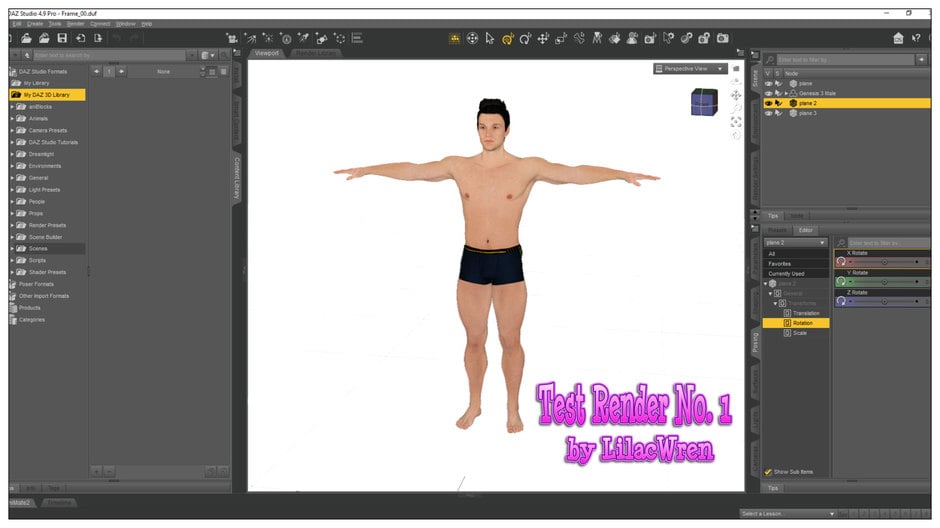Viewport: 940px width, 528px height.
Task: Toggle visibility of Genesis 3 Male
Action: pyautogui.click(x=768, y=93)
